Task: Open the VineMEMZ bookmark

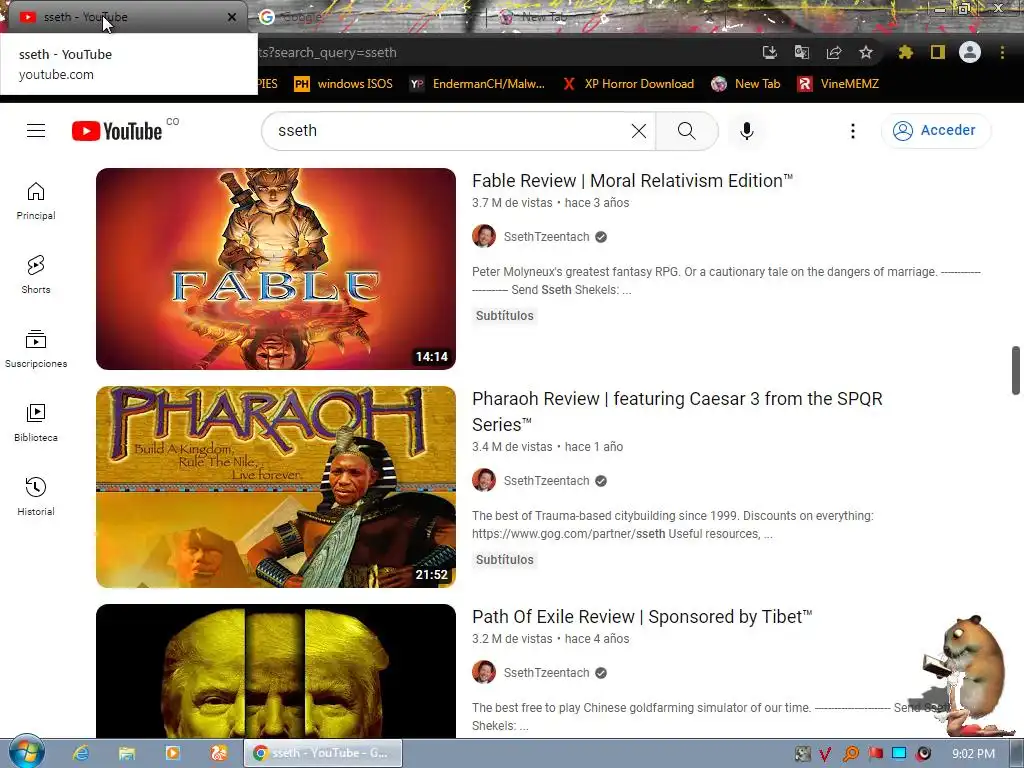Action: (838, 84)
